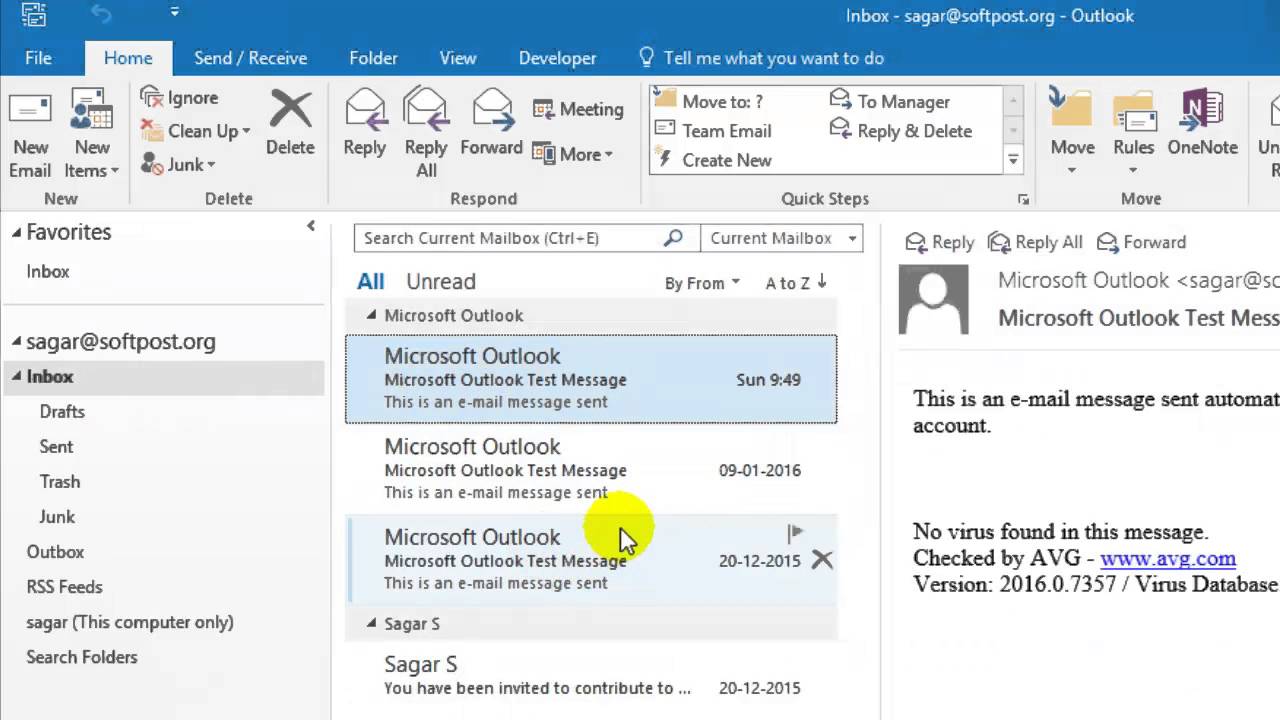Click Forward in the ribbon
The height and width of the screenshot is (720, 1280).
pyautogui.click(x=491, y=122)
